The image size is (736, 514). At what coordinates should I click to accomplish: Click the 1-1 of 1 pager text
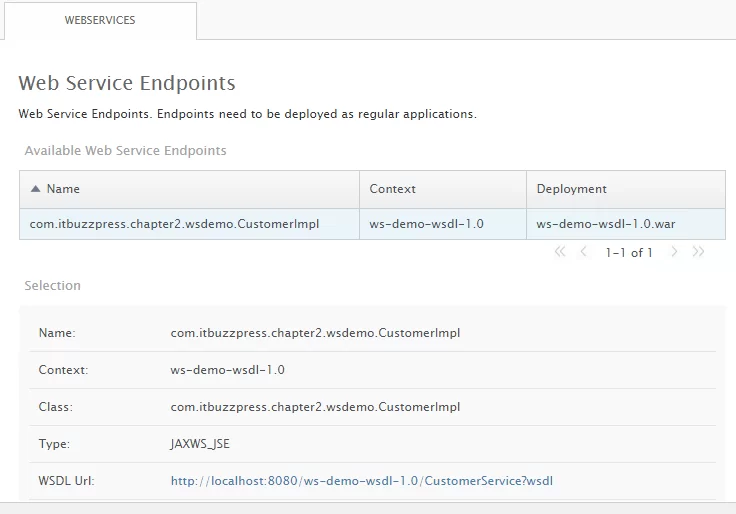[x=629, y=253]
